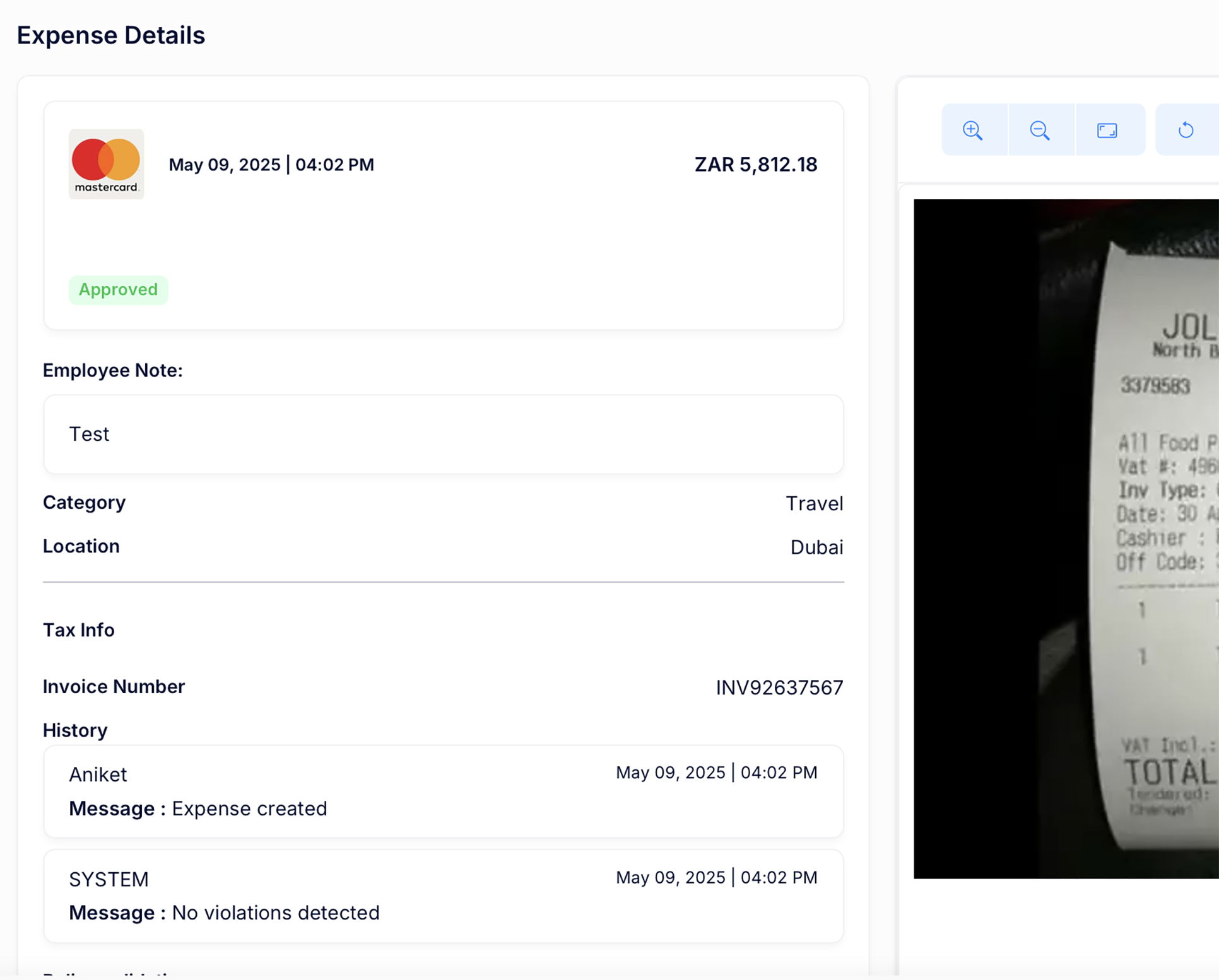Click the Approved status badge
Image resolution: width=1219 pixels, height=980 pixels.
[118, 289]
